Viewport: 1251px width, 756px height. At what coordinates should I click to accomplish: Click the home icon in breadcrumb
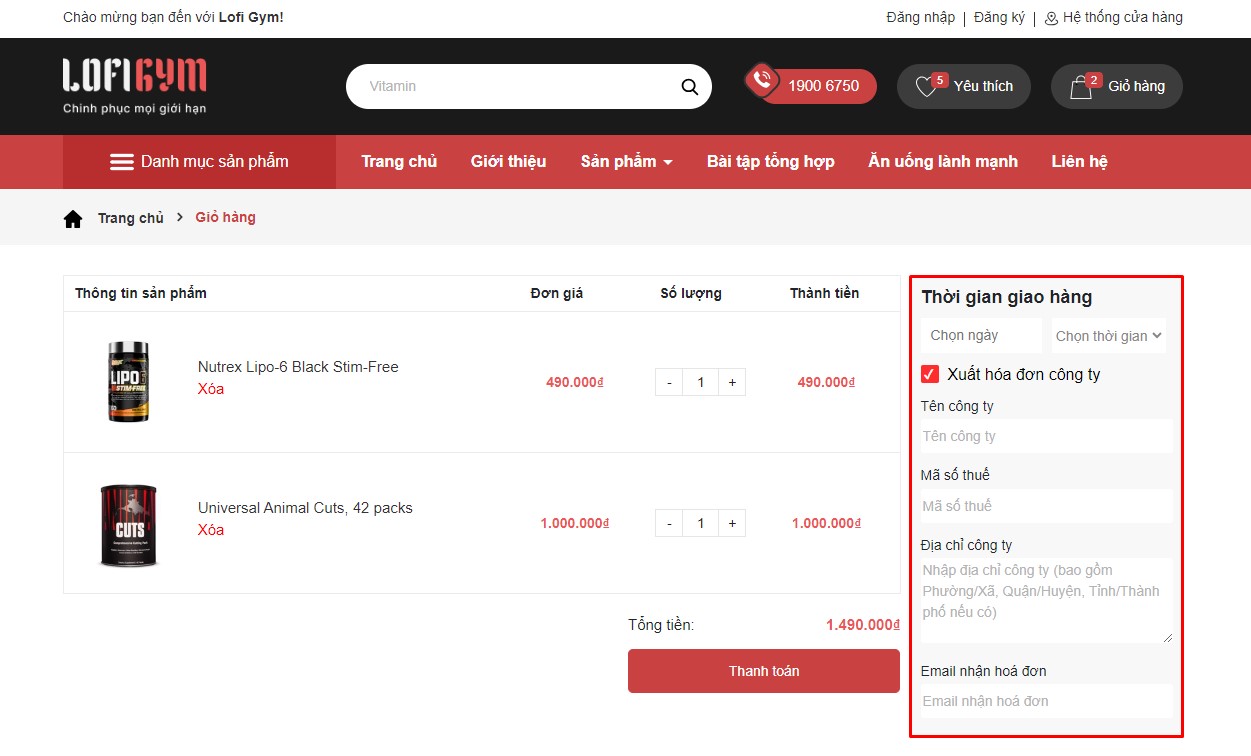tap(73, 218)
